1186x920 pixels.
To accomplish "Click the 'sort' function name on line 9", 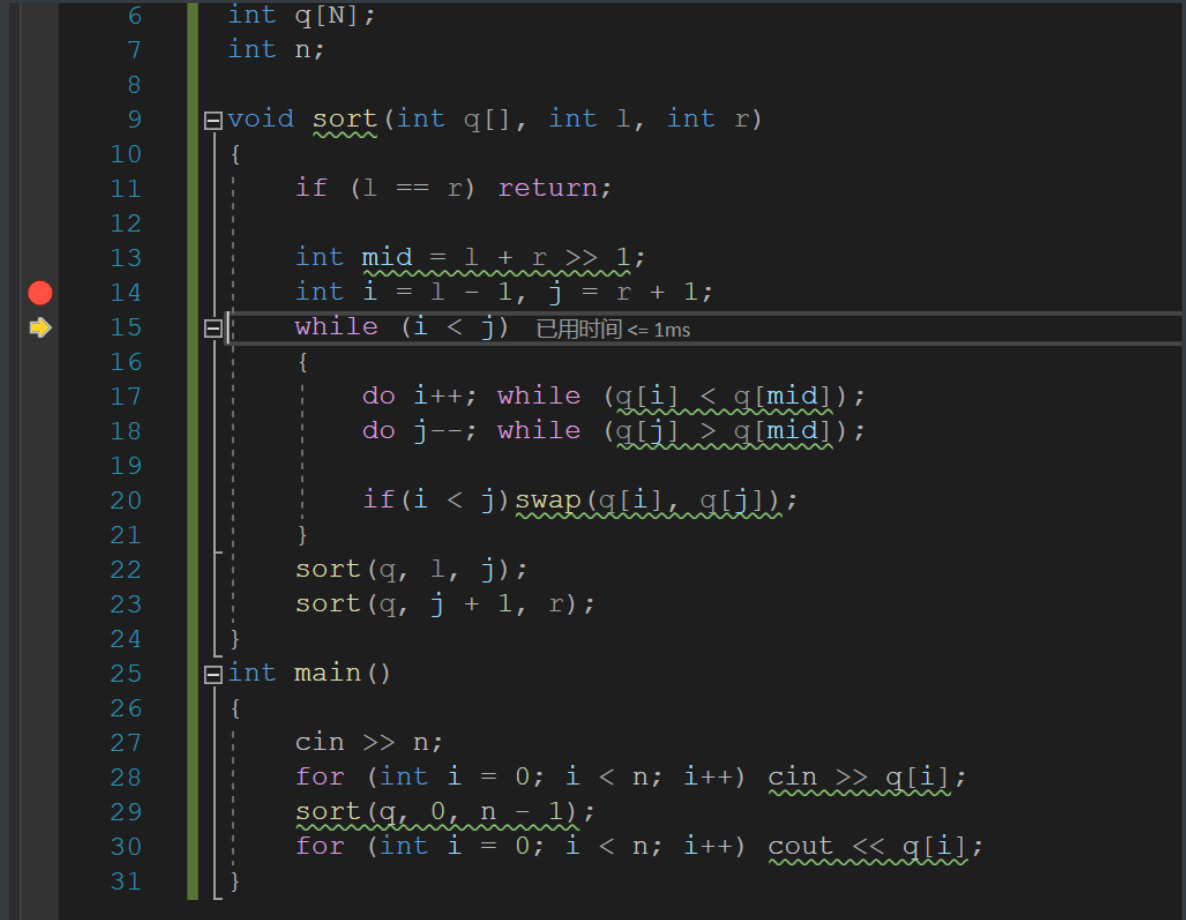I will 345,119.
